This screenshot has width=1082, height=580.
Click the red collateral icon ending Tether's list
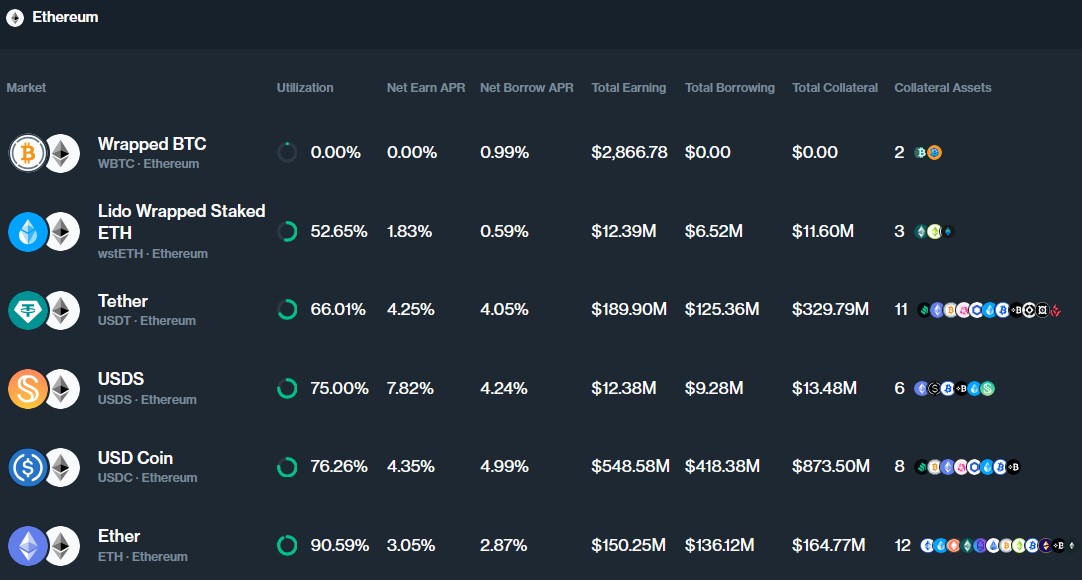(x=1055, y=310)
